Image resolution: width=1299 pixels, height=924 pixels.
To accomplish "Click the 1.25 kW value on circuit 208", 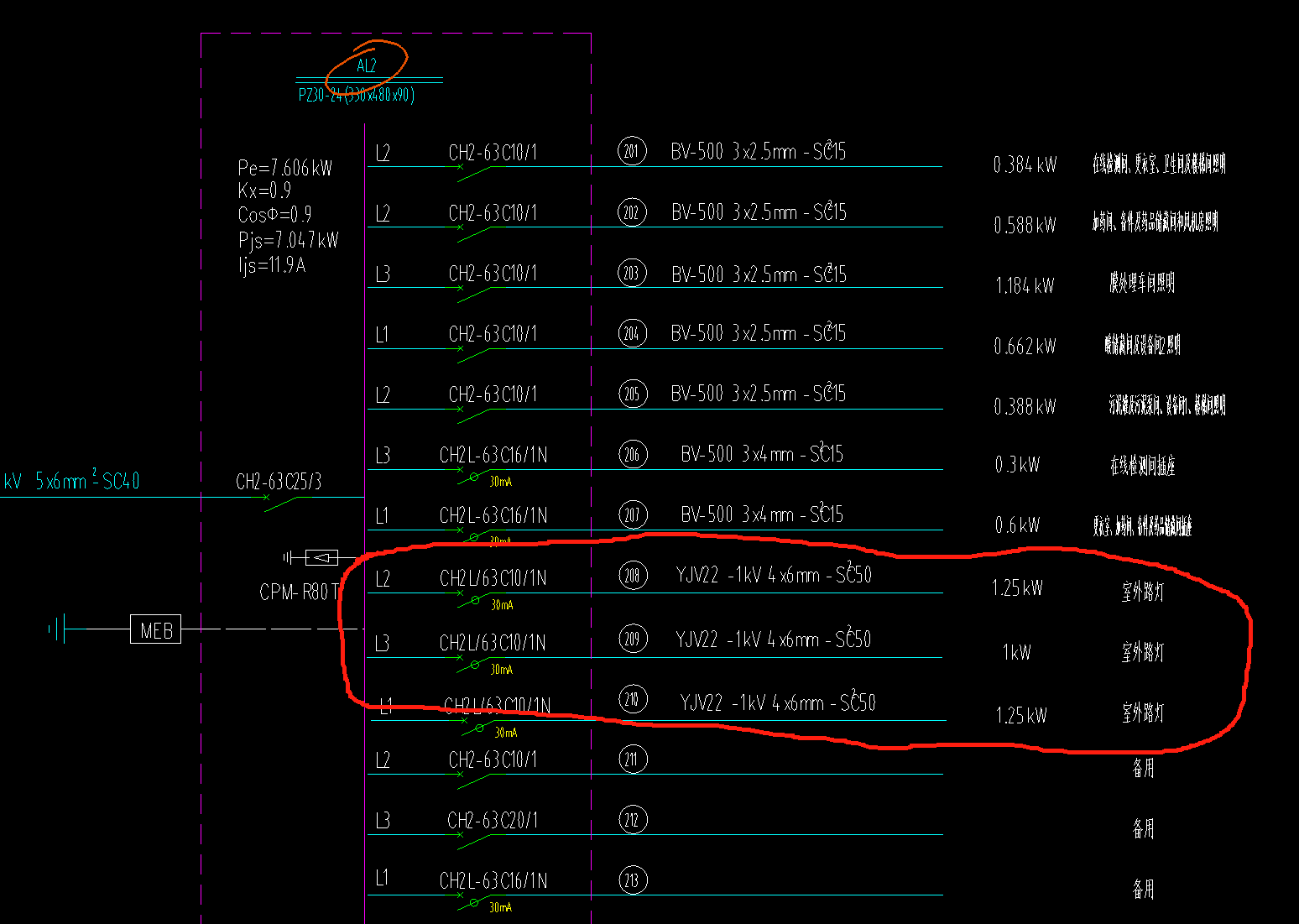I will [x=1017, y=588].
